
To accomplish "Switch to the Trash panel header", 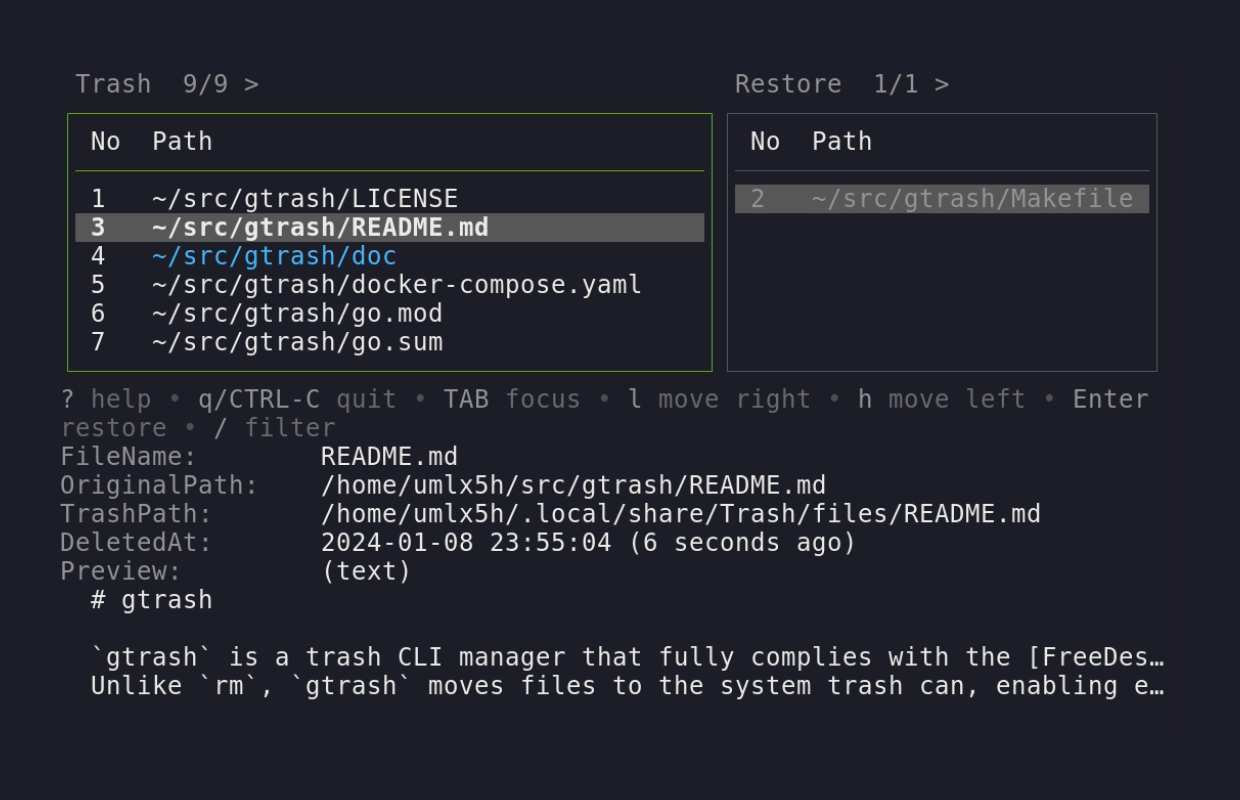I will coord(113,84).
